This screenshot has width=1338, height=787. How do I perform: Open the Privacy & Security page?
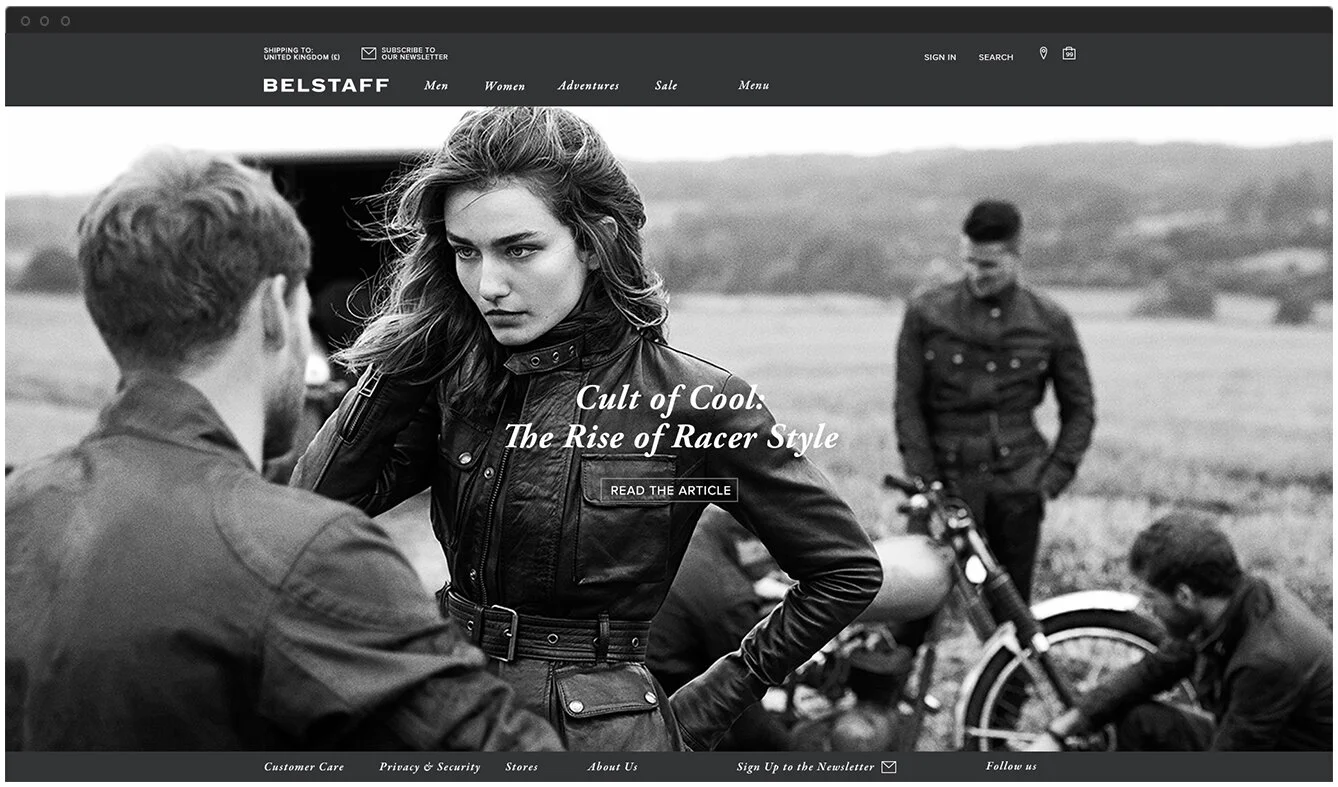[429, 766]
